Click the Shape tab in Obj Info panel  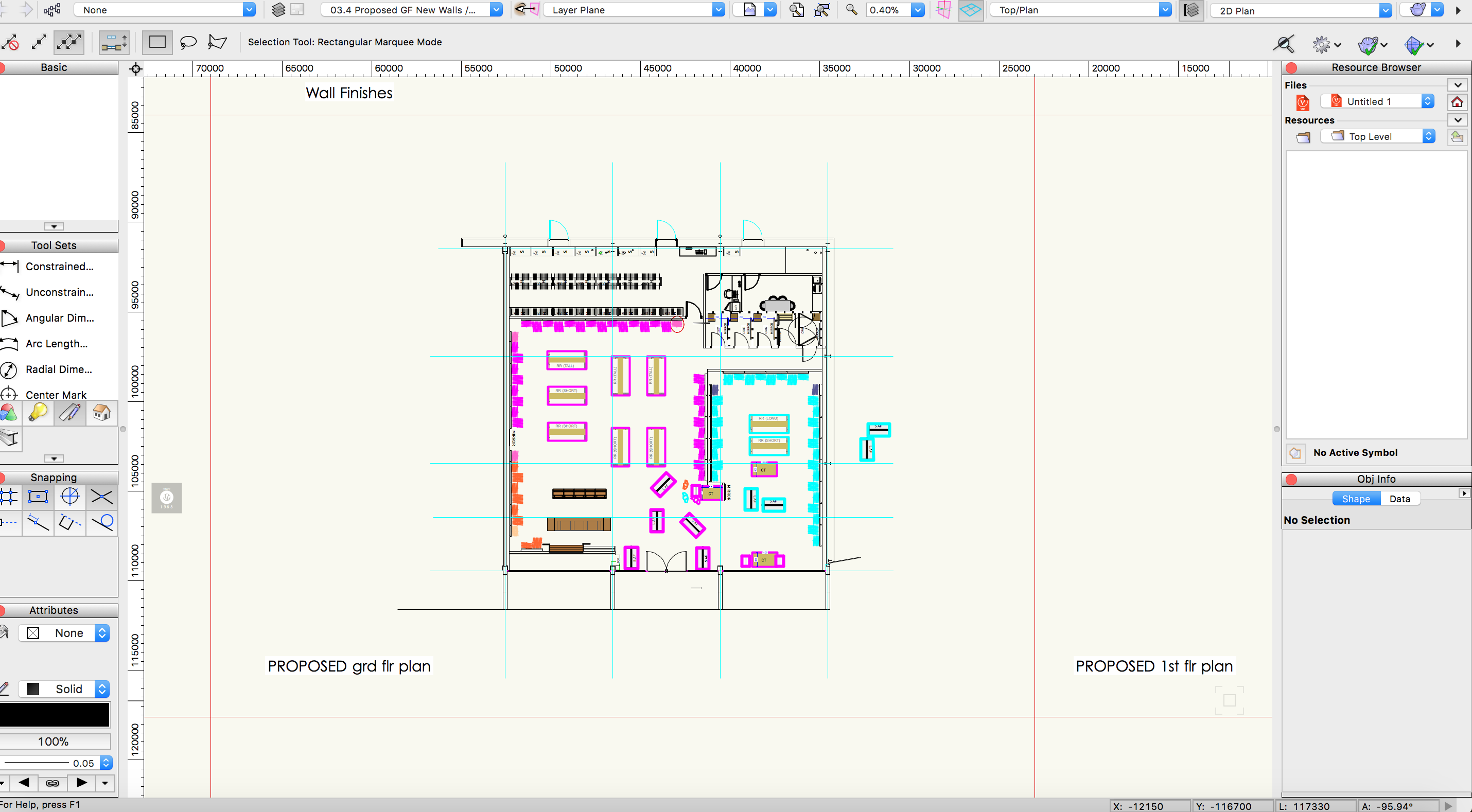[x=1356, y=498]
